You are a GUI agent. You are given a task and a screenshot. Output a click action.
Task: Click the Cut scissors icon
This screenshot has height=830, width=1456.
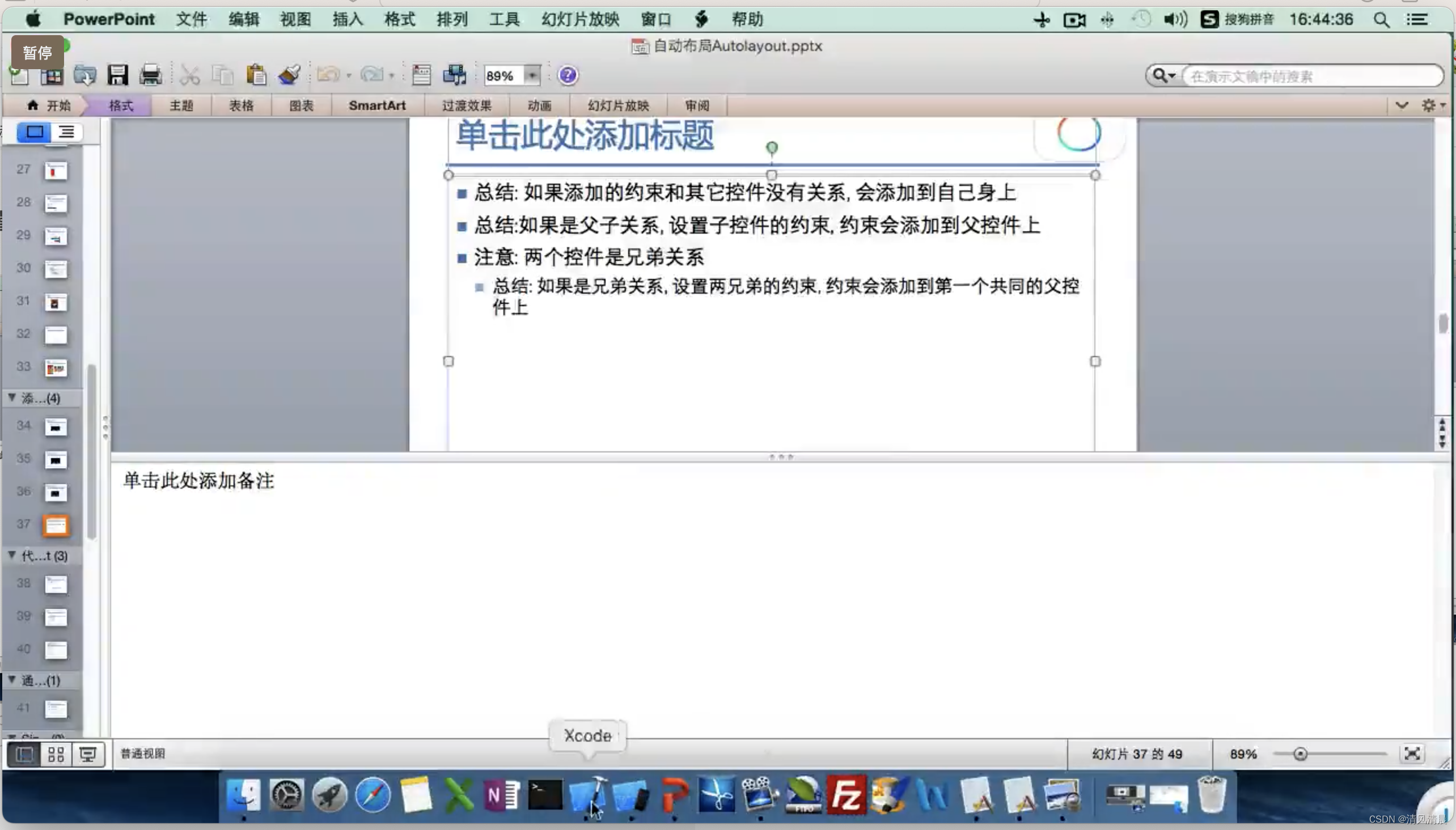(189, 75)
